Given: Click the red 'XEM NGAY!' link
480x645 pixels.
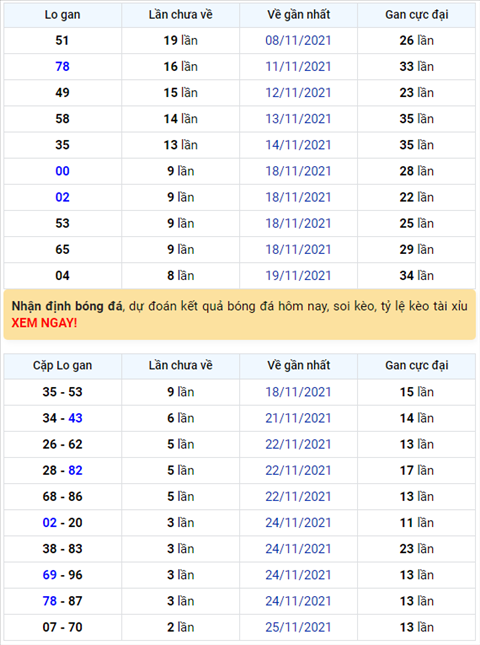Looking at the screenshot, I should pos(44,323).
